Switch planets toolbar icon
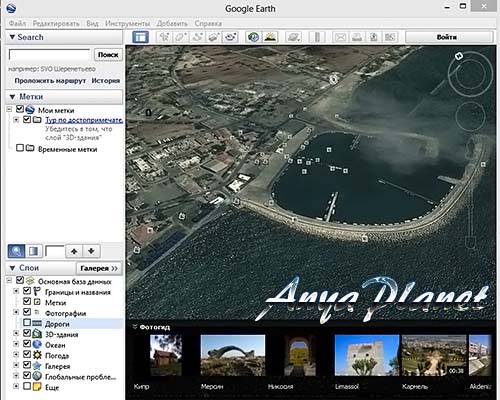Screen dimensions: 500x400 tap(293, 37)
